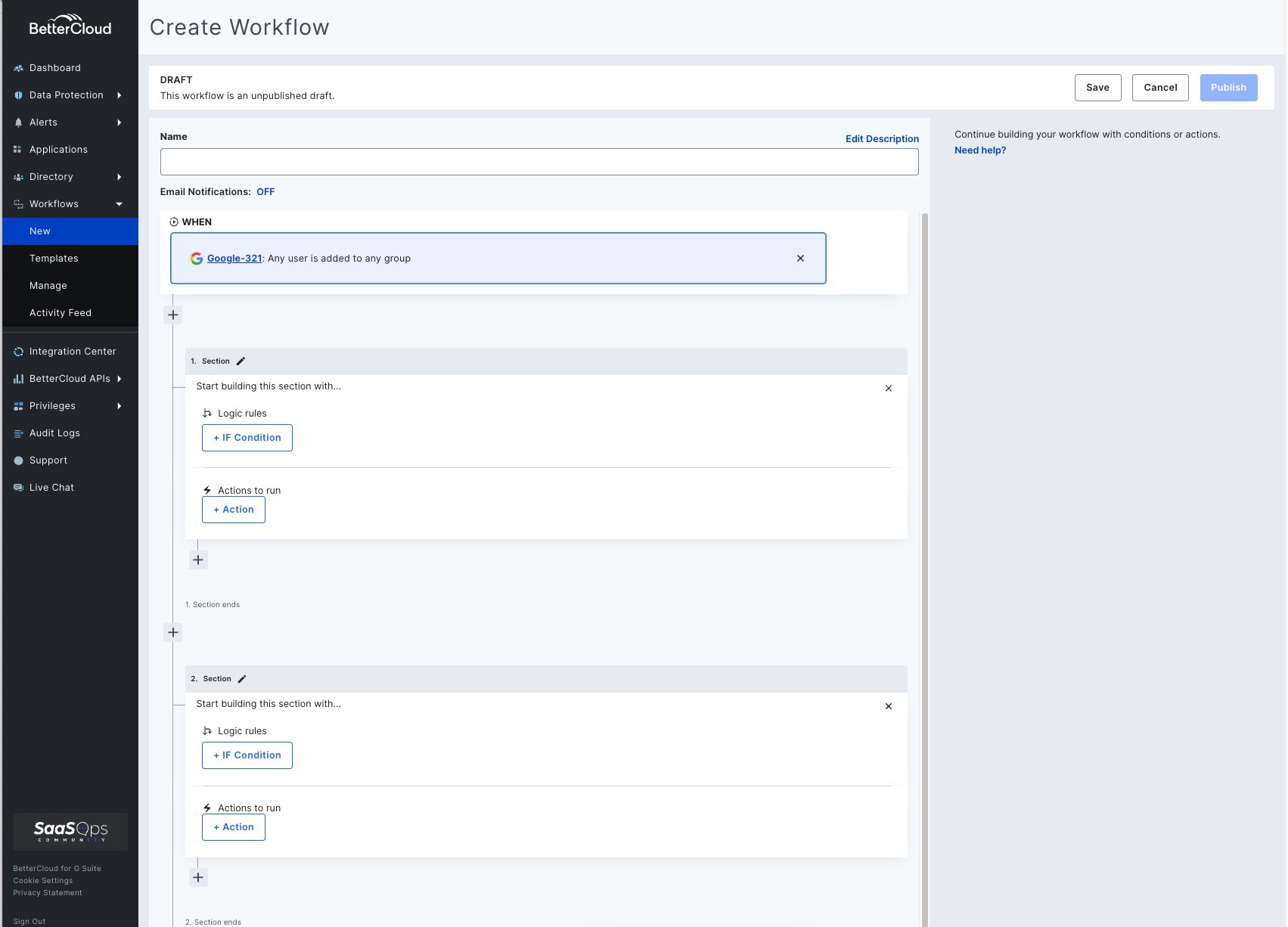The width and height of the screenshot is (1288, 927).
Task: Turn on Email Notifications
Action: pos(265,192)
